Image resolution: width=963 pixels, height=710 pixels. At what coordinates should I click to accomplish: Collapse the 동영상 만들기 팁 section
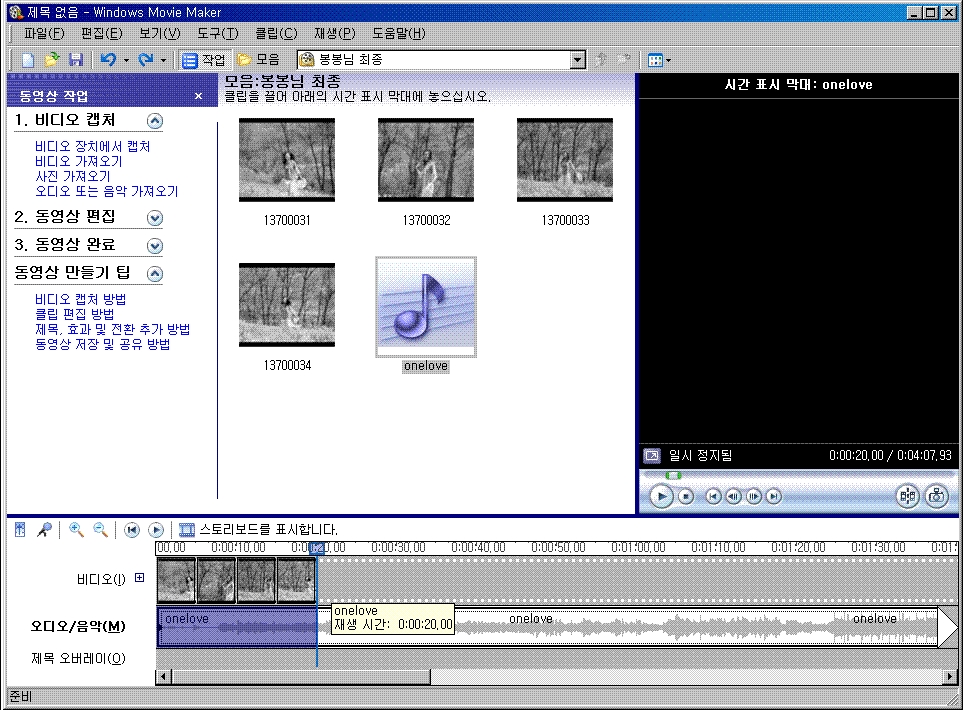click(155, 274)
